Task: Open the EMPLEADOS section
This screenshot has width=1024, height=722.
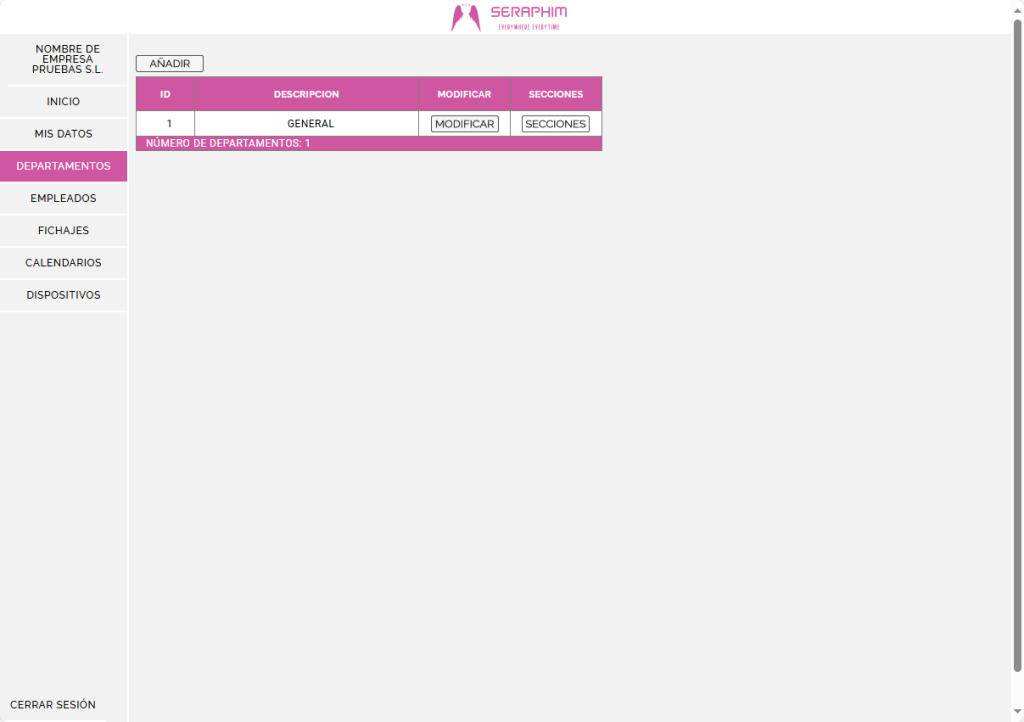Action: [x=63, y=198]
